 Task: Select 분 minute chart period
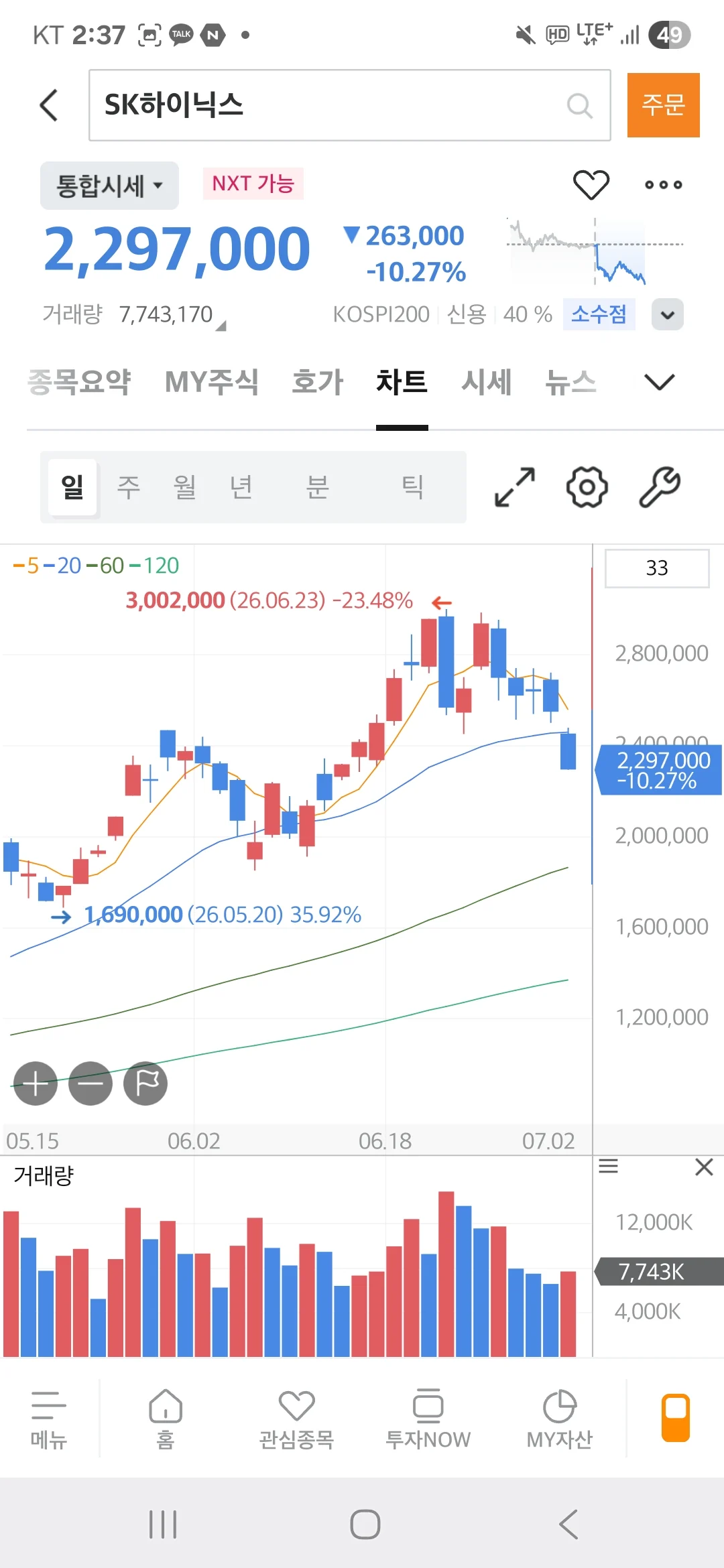(318, 487)
